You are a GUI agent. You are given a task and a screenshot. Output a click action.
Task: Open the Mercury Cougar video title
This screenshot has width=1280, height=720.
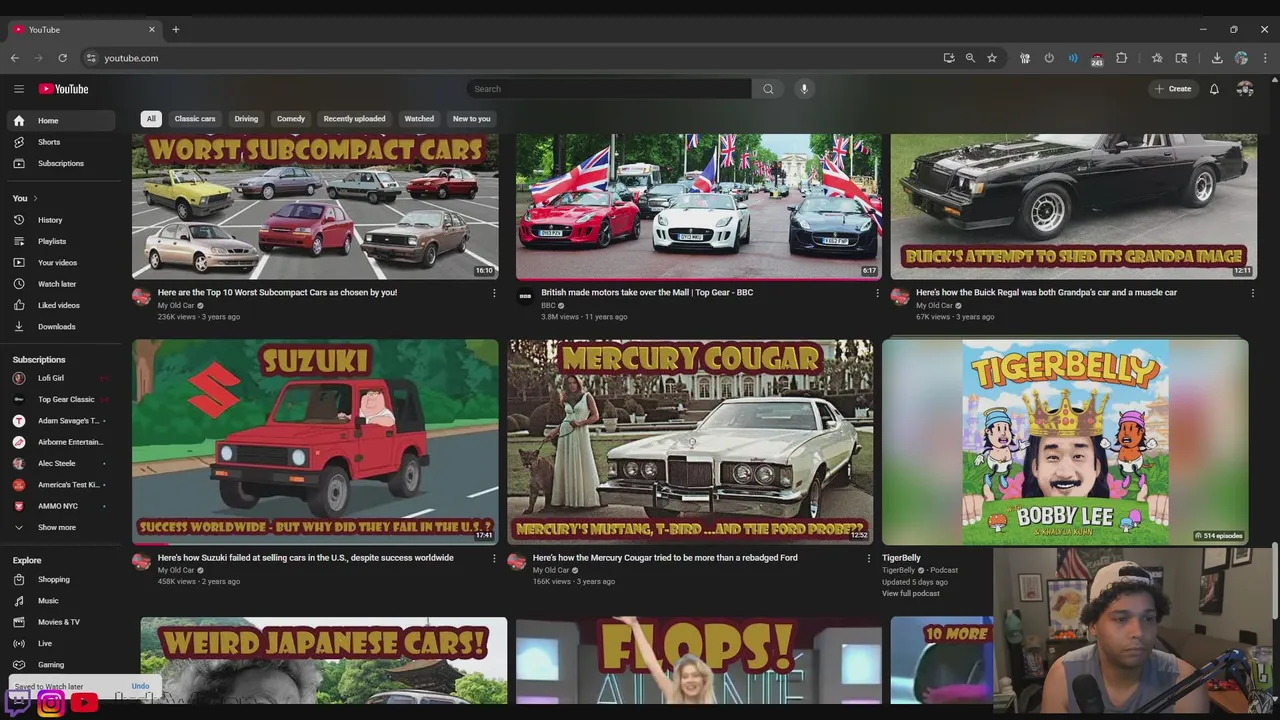point(665,558)
